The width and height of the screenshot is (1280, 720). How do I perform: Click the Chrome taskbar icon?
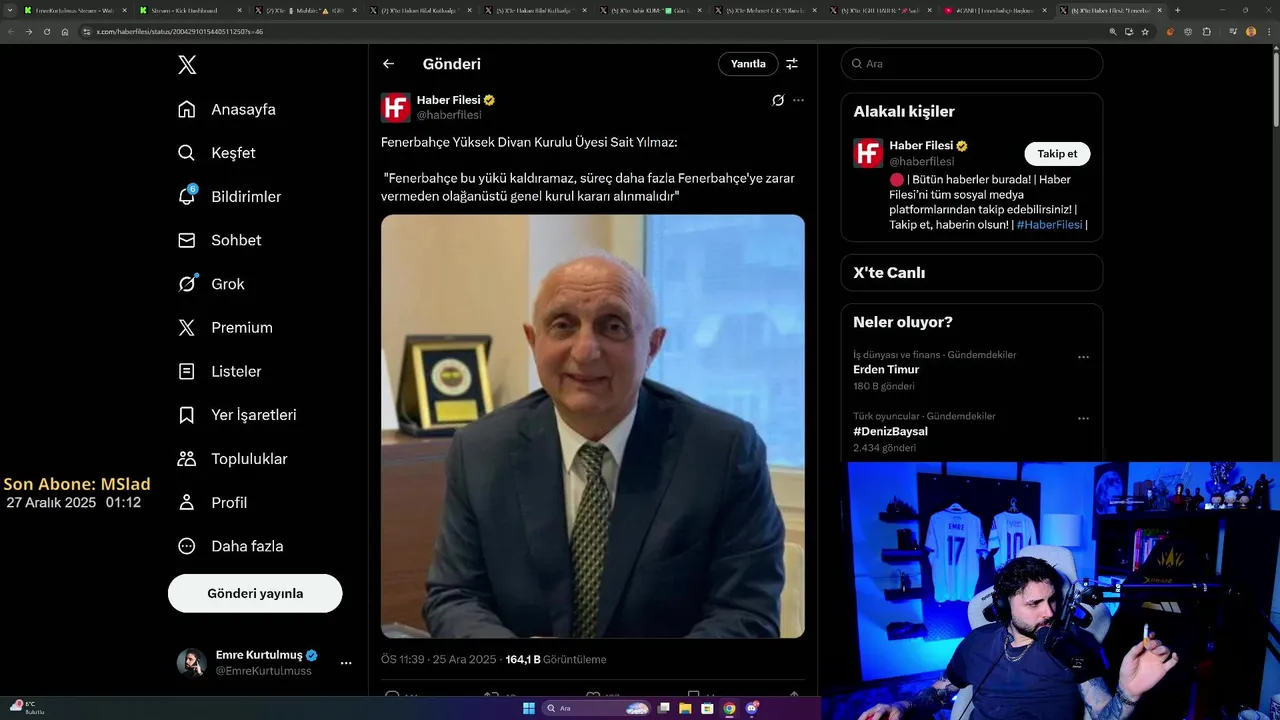(x=730, y=708)
